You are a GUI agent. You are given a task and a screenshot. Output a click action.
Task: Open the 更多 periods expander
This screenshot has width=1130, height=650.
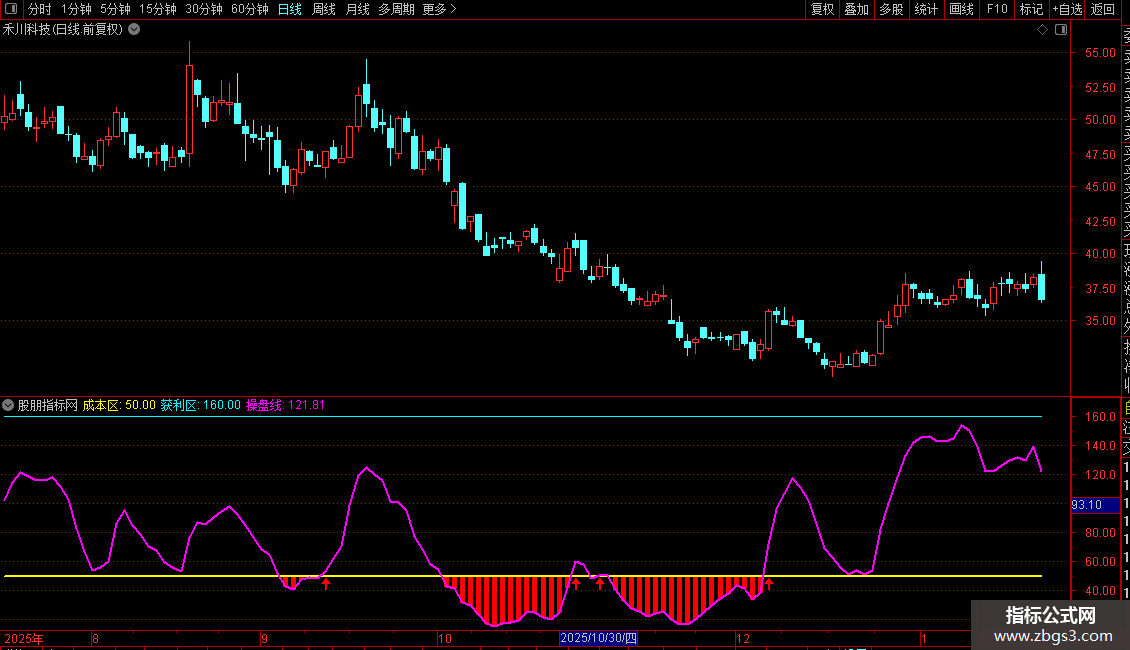pyautogui.click(x=439, y=9)
